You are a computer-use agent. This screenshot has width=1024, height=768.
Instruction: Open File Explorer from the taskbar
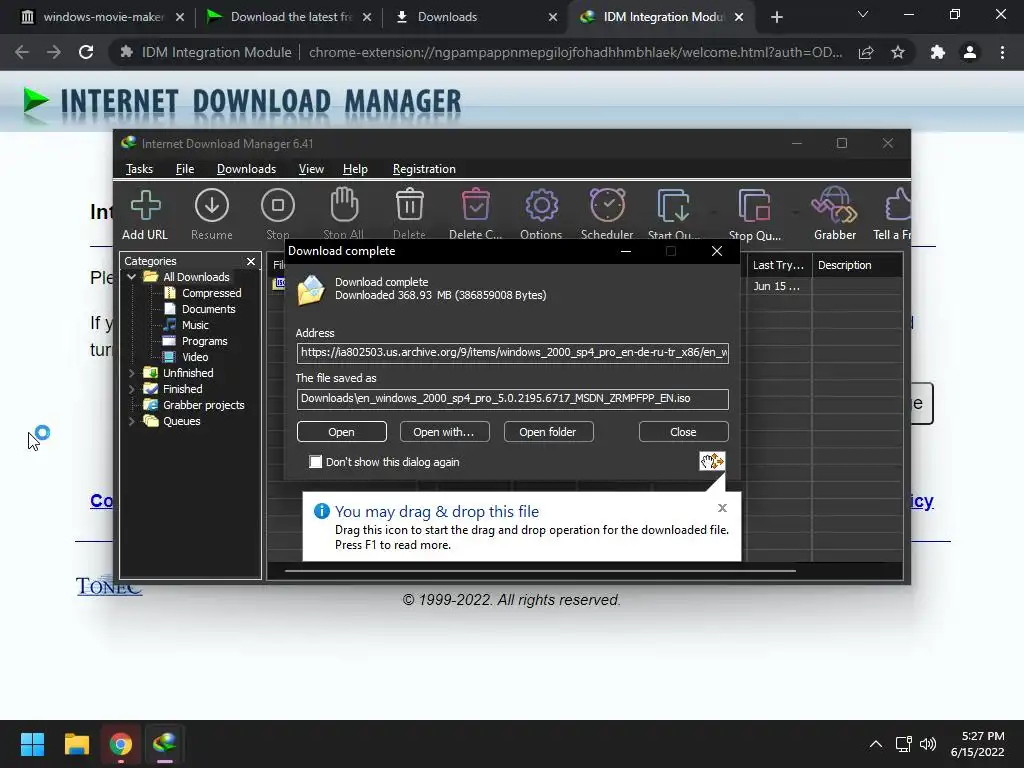click(76, 744)
